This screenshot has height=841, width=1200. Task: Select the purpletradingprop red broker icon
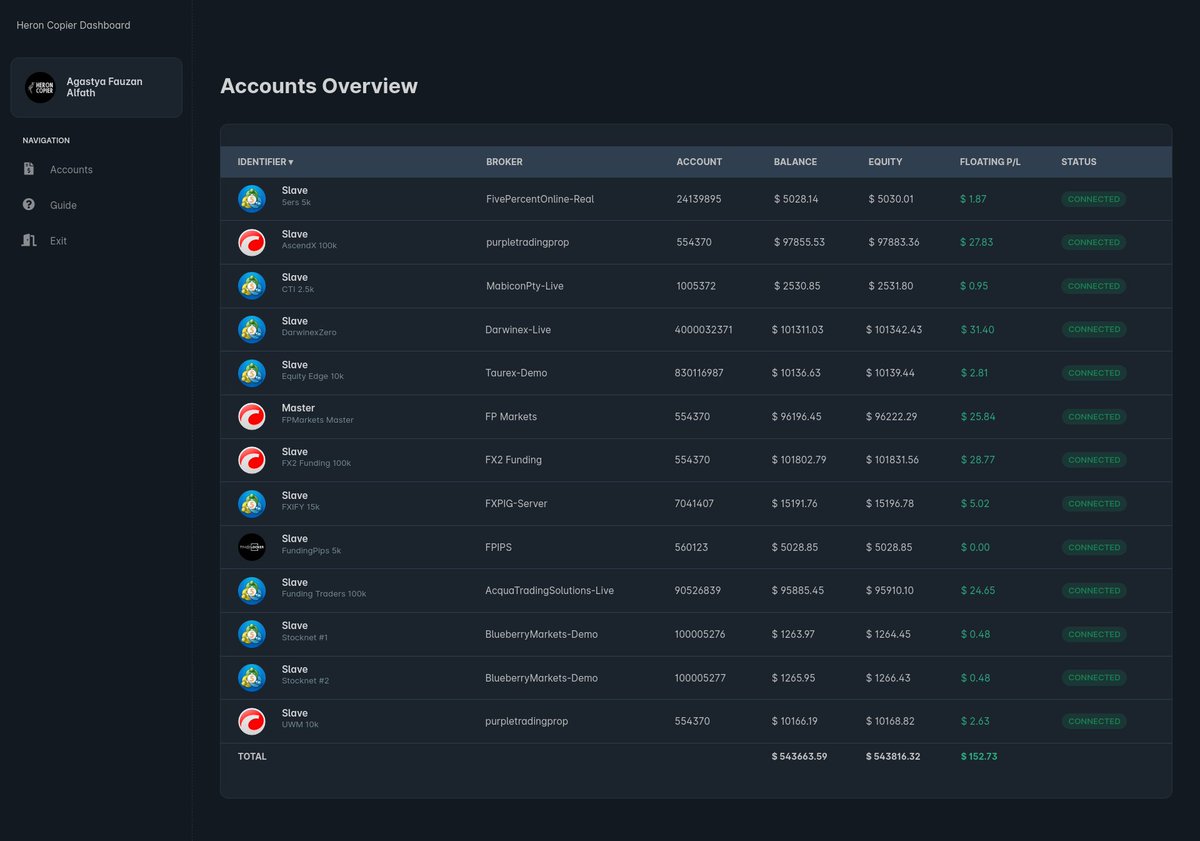click(x=252, y=241)
